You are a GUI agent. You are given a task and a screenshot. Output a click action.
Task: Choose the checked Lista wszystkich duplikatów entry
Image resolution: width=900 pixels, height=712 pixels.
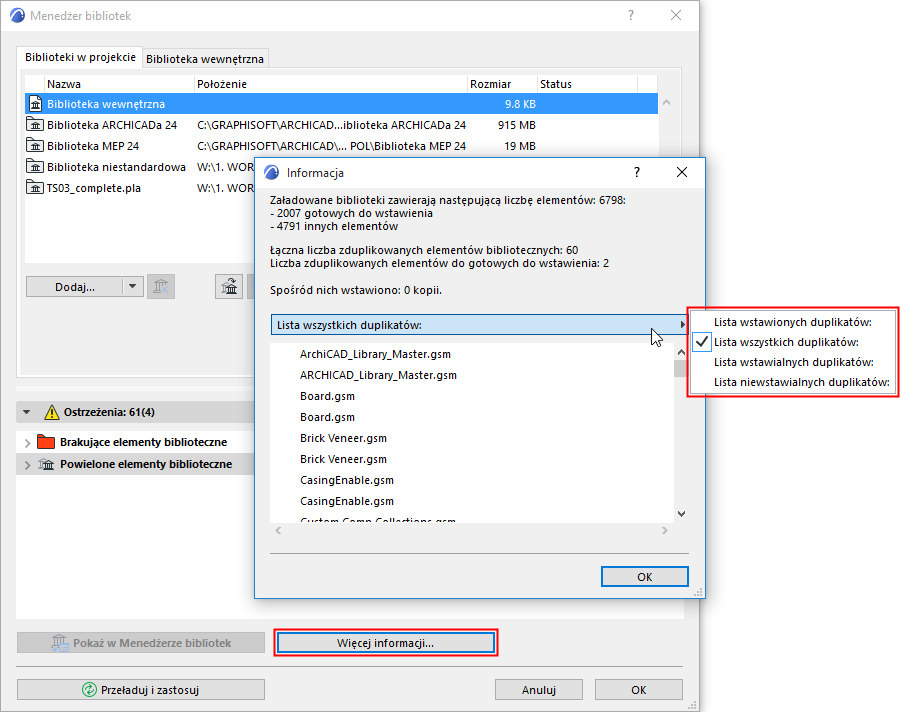793,342
